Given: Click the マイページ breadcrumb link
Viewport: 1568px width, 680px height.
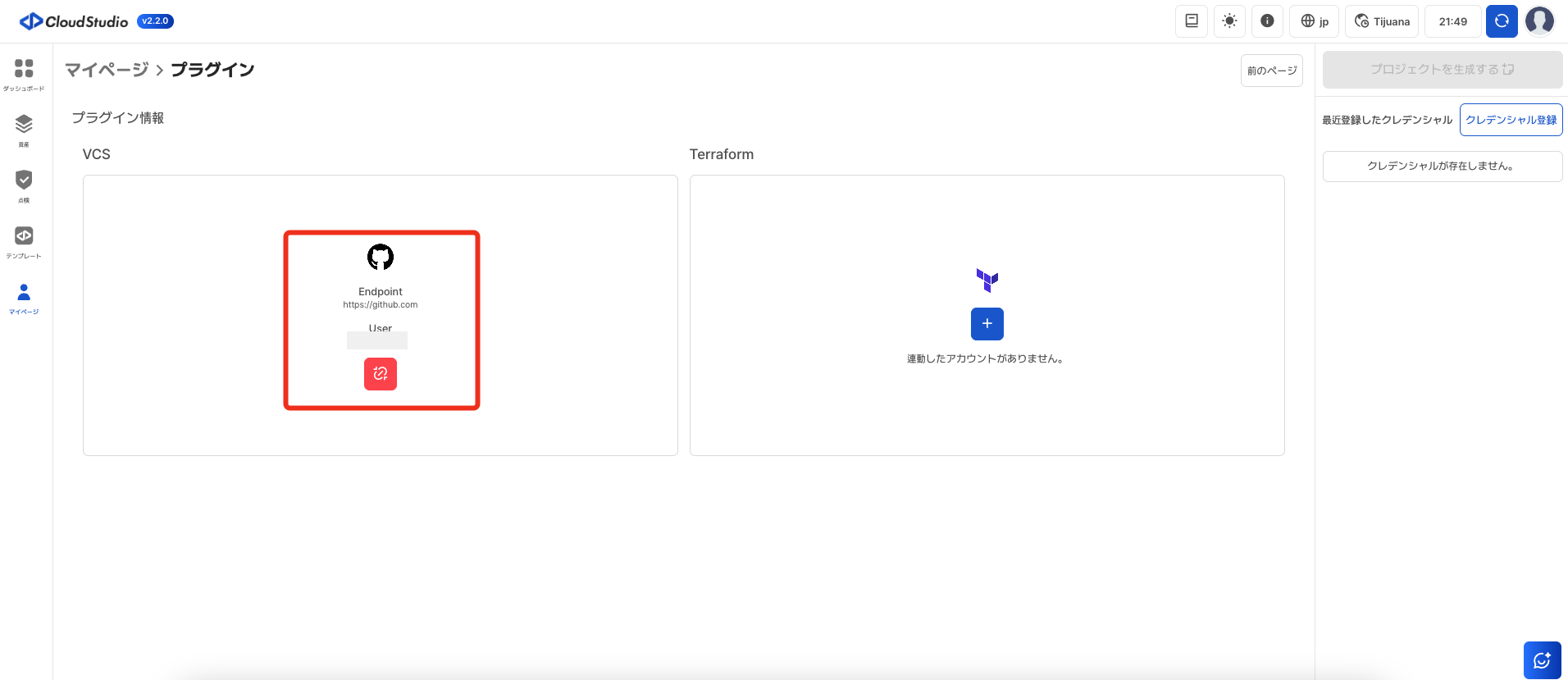Looking at the screenshot, I should [x=107, y=70].
